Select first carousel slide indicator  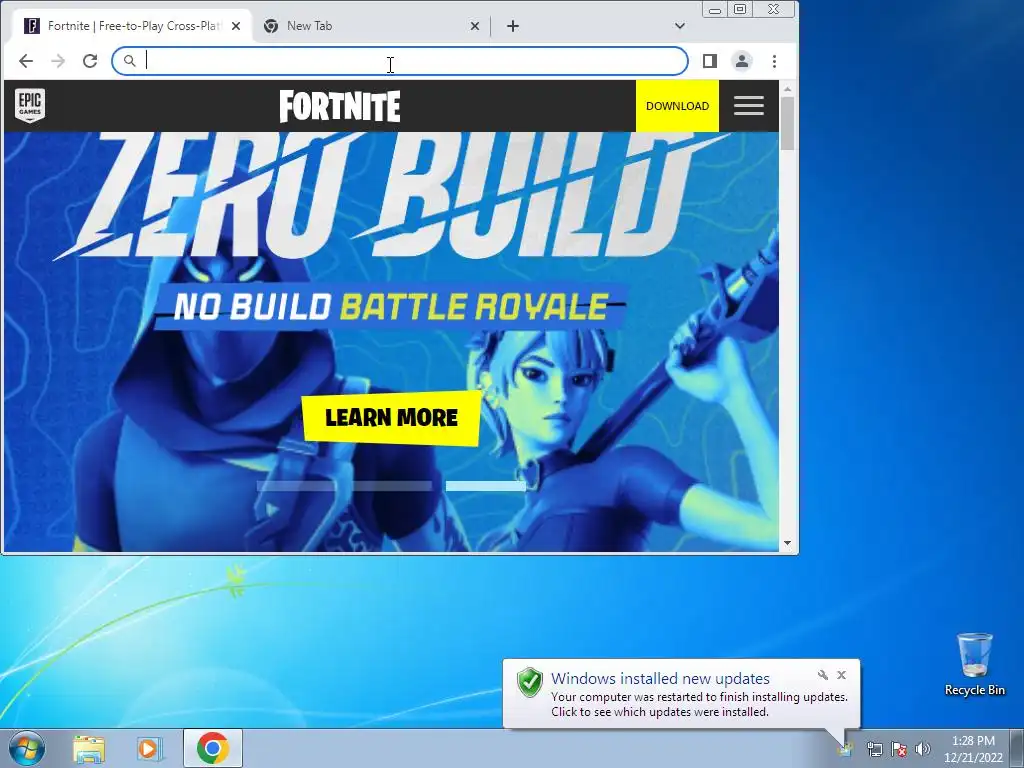click(x=296, y=486)
